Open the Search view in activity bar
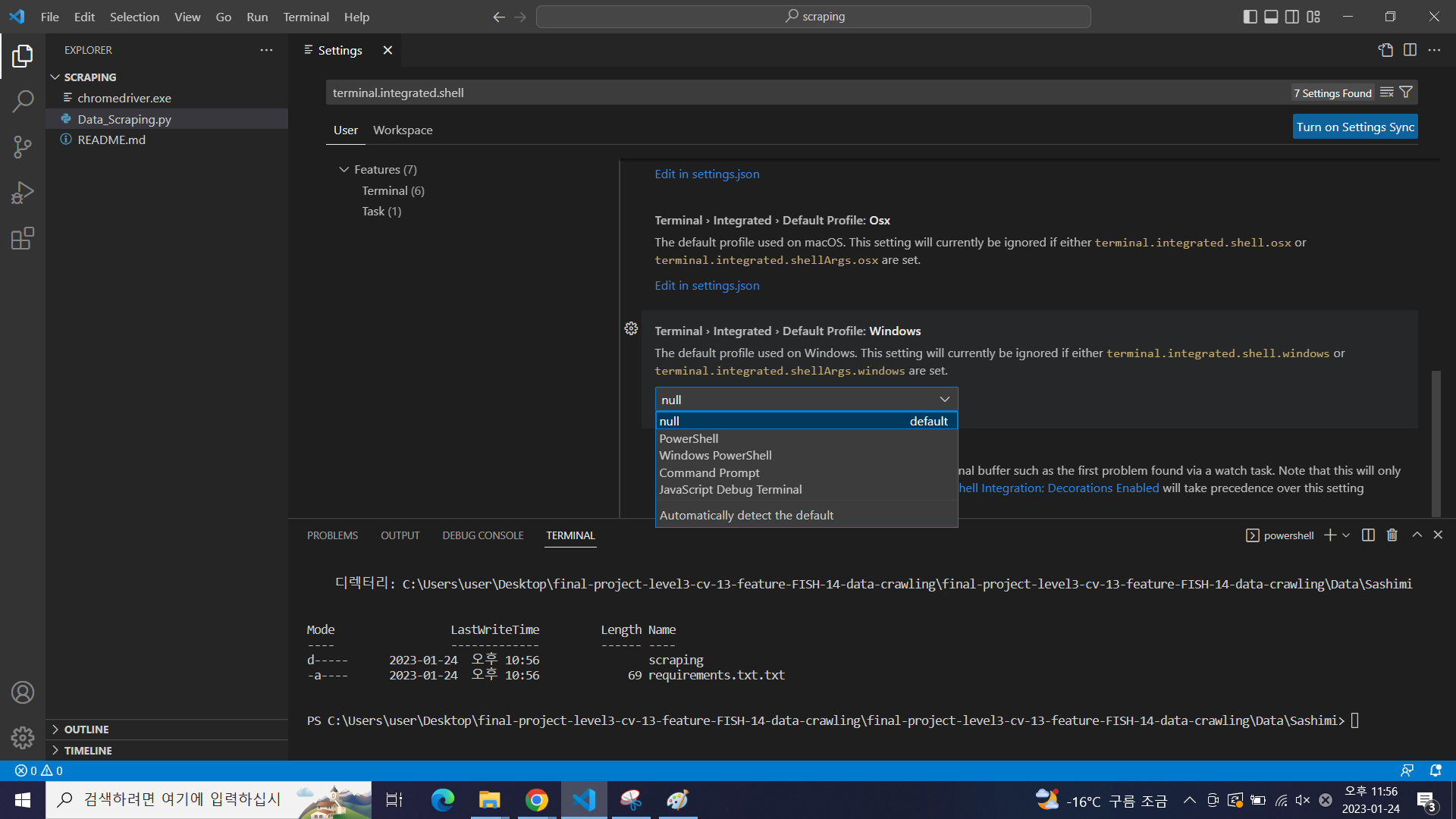Image resolution: width=1456 pixels, height=819 pixels. (23, 101)
